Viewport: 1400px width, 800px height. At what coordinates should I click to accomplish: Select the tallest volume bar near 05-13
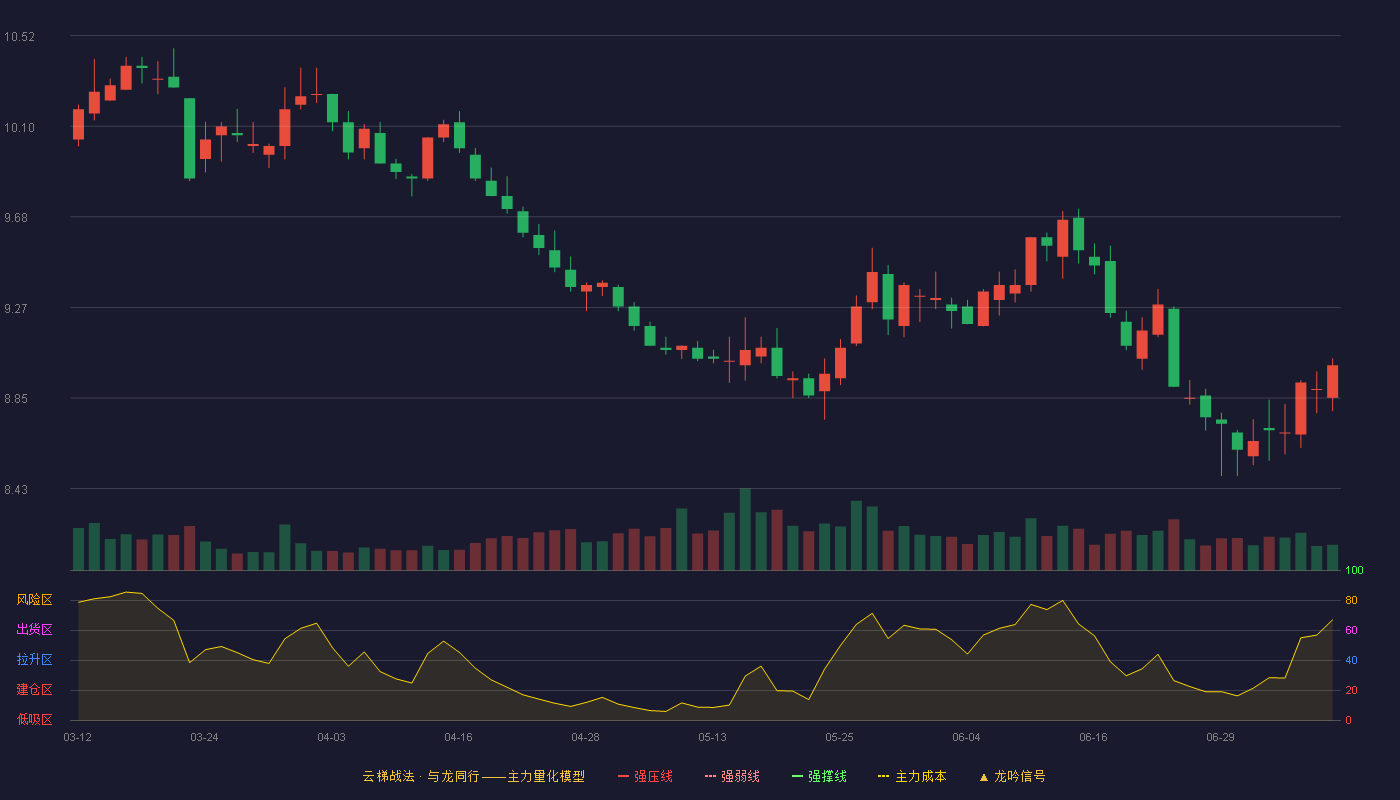(x=745, y=529)
